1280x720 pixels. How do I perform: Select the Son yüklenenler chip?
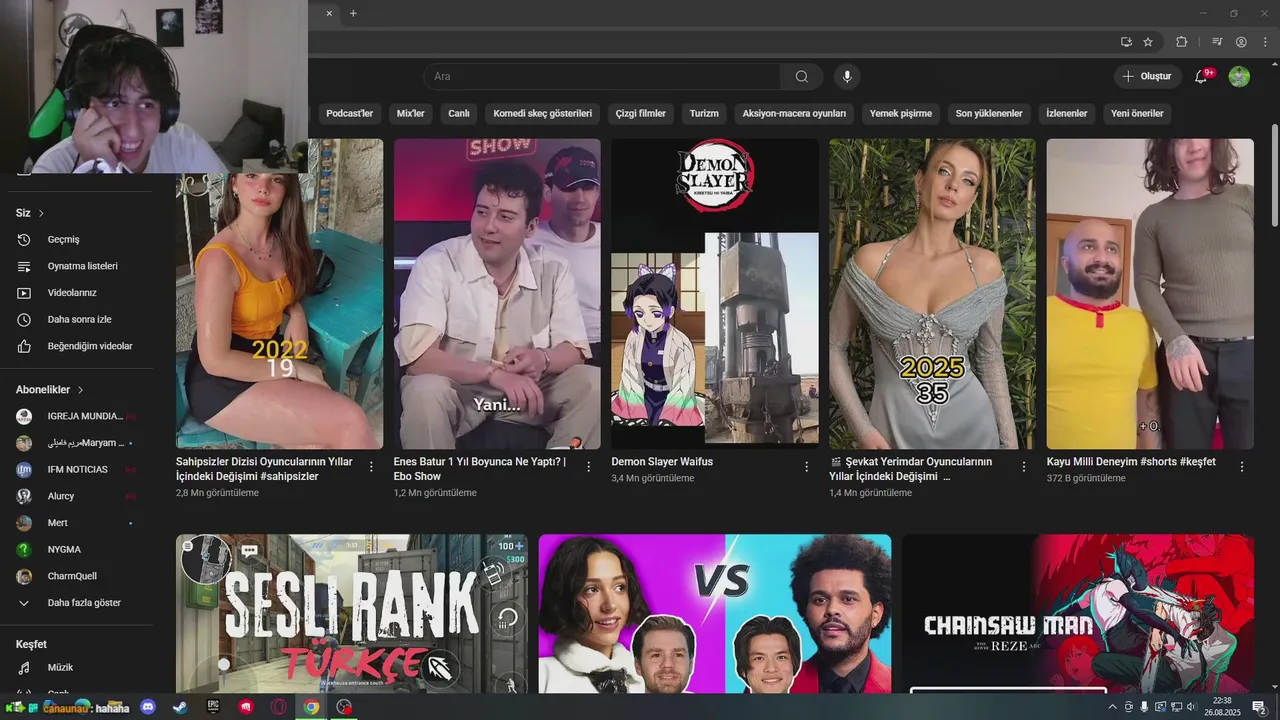coord(989,113)
